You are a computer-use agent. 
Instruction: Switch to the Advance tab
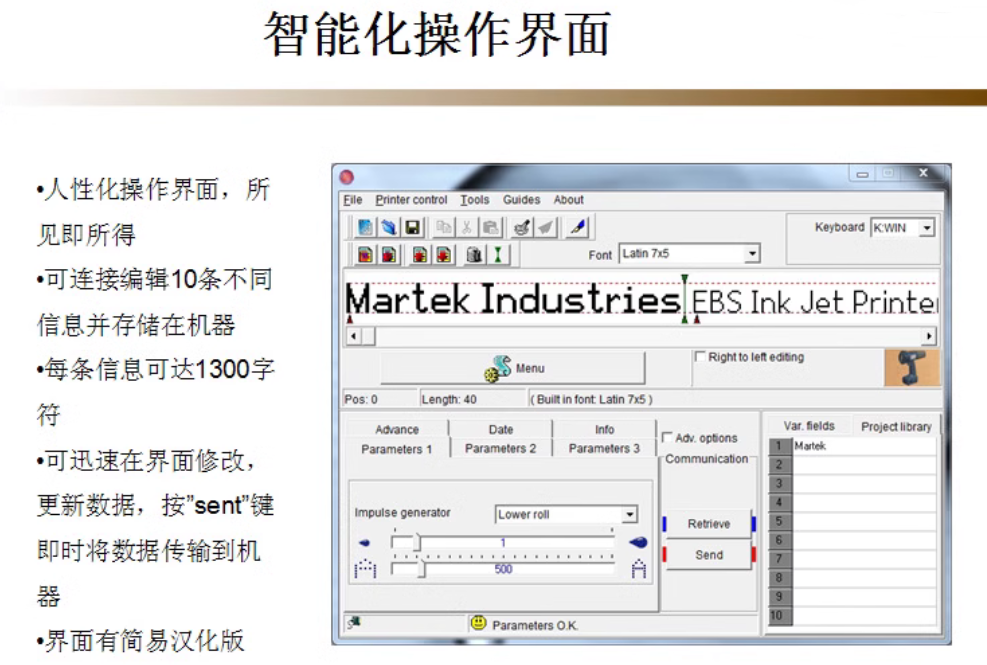click(x=397, y=429)
